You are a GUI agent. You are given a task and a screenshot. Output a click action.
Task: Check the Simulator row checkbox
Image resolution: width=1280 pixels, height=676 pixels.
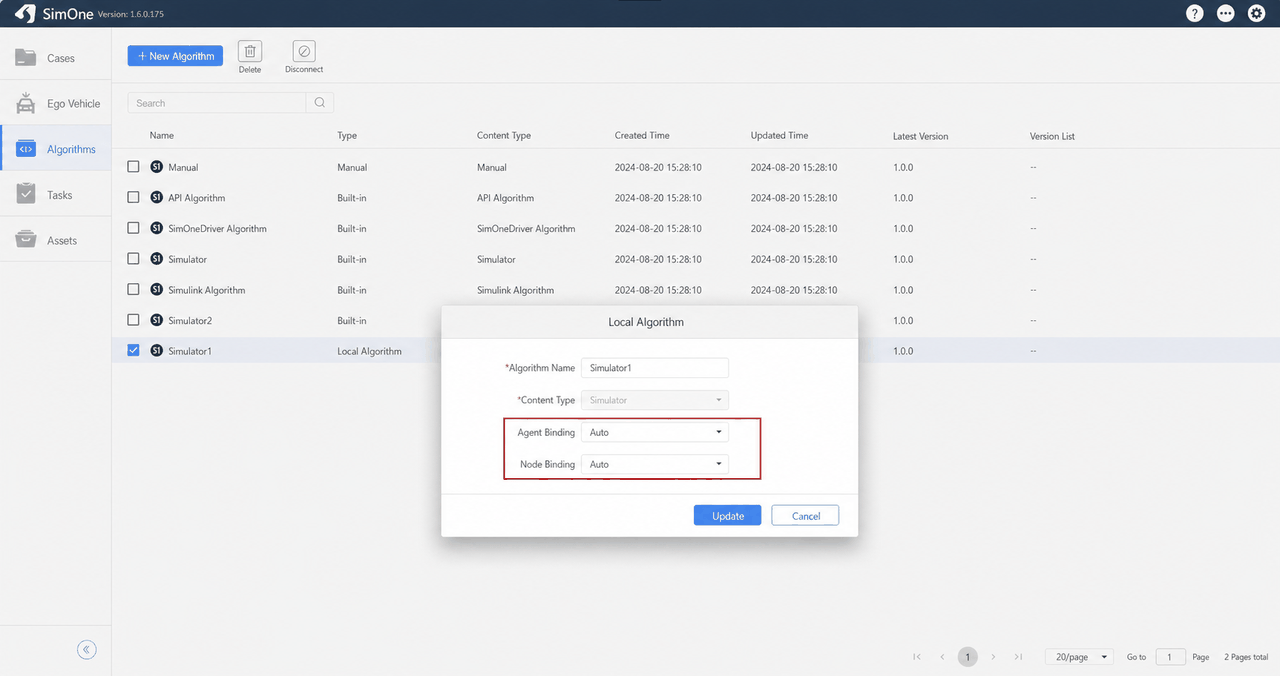[x=133, y=259]
